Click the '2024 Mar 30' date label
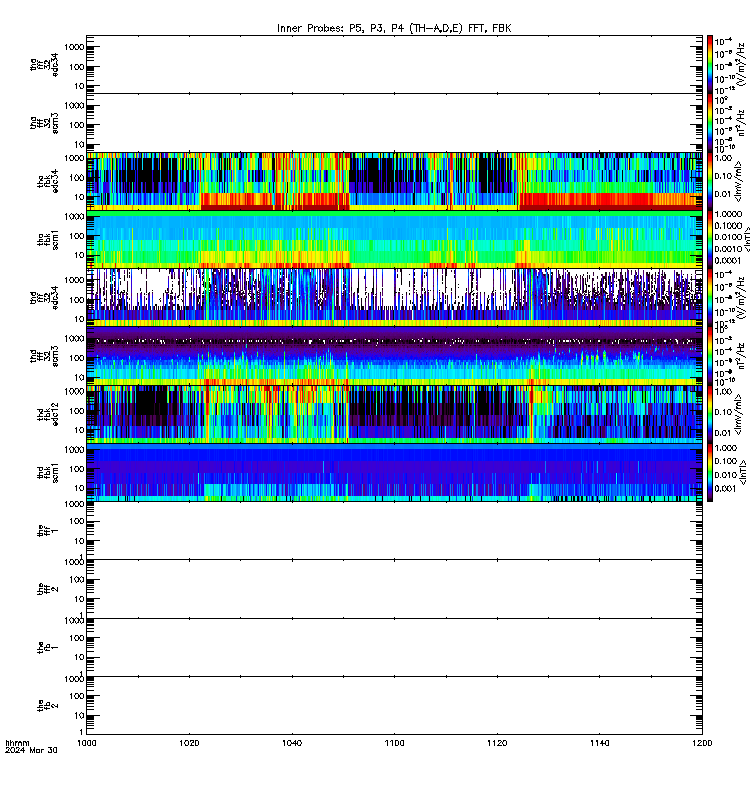 (31, 750)
